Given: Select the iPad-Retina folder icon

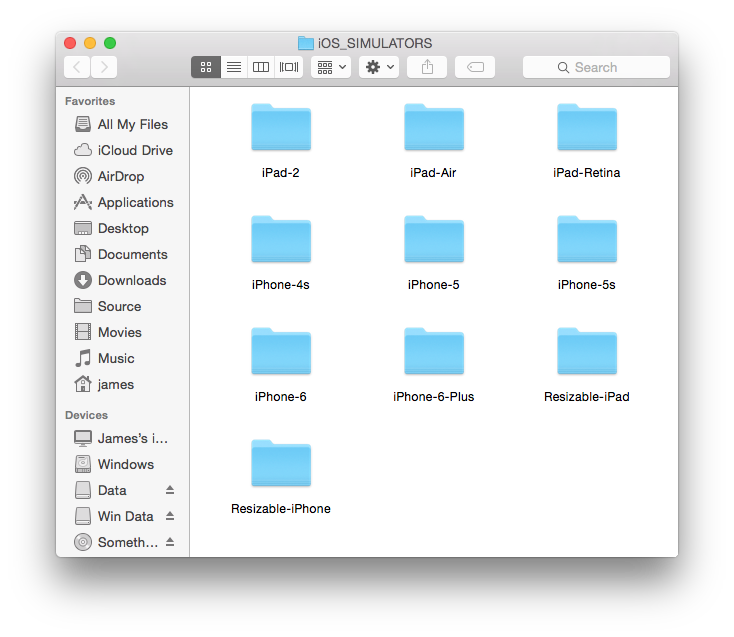Looking at the screenshot, I should pos(587,127).
